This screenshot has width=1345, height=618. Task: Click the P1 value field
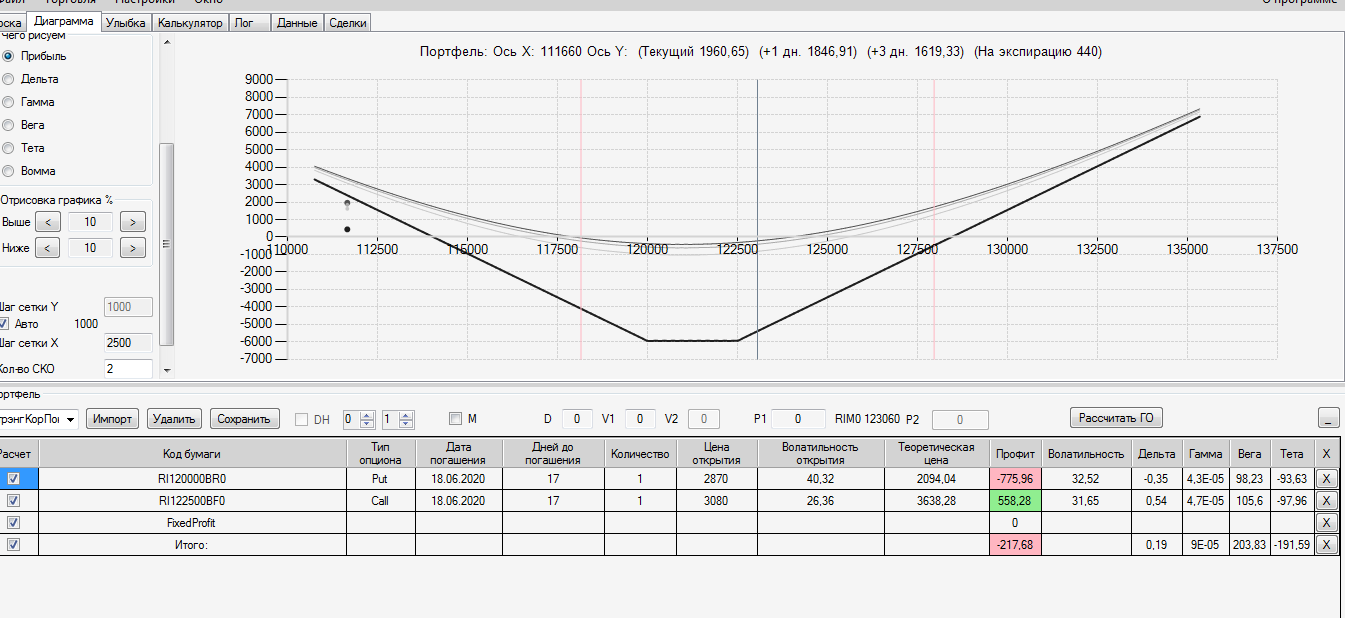(x=798, y=419)
